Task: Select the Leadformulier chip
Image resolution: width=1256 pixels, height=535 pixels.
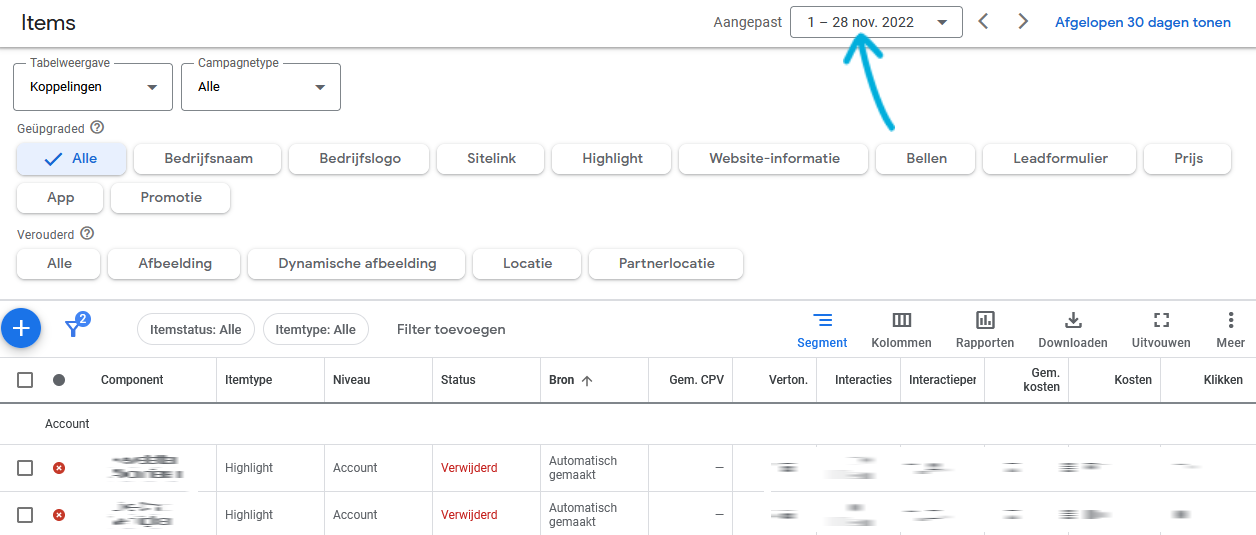Action: 1060,158
